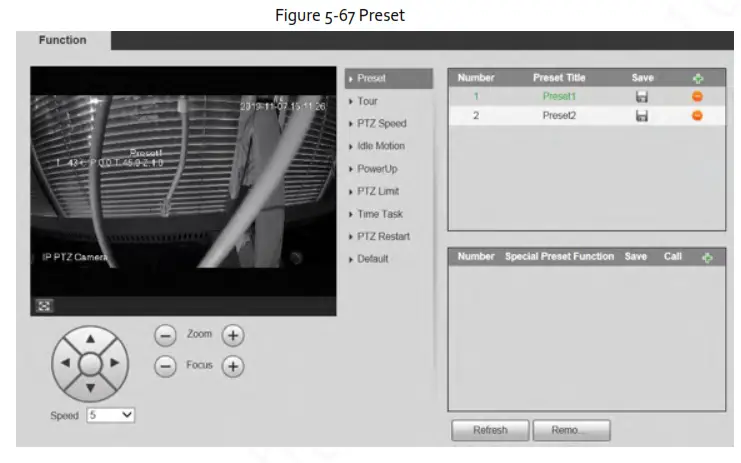The width and height of the screenshot is (741, 463).
Task: Click number 2 in preset list
Action: [x=476, y=116]
